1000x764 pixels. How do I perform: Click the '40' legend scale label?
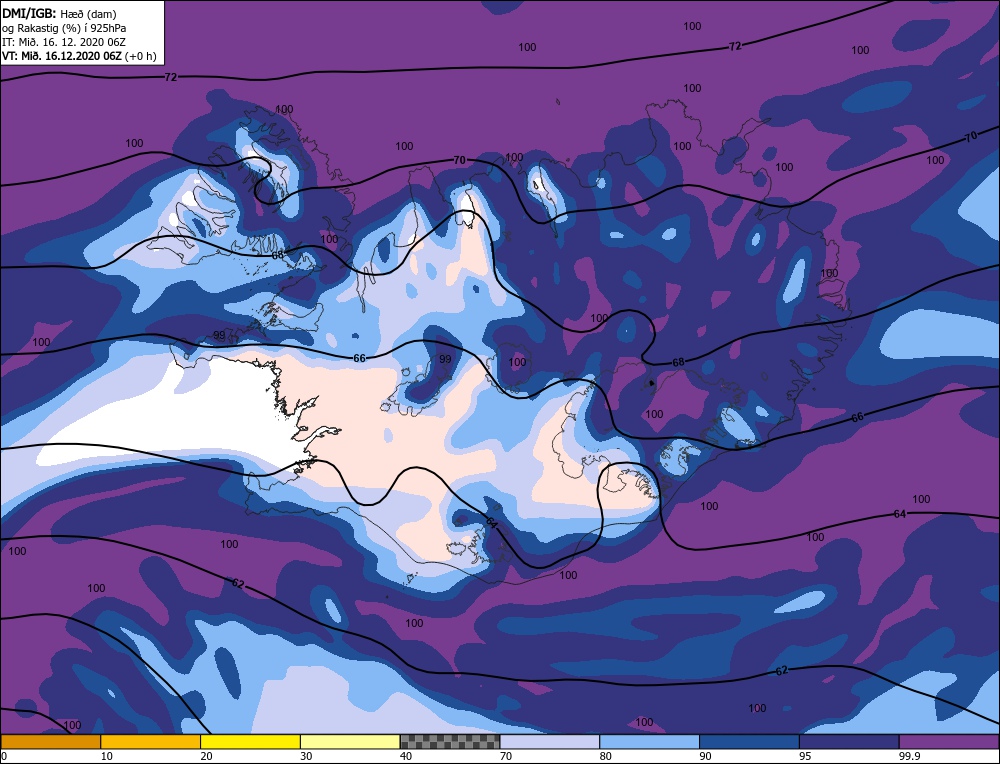pos(406,756)
